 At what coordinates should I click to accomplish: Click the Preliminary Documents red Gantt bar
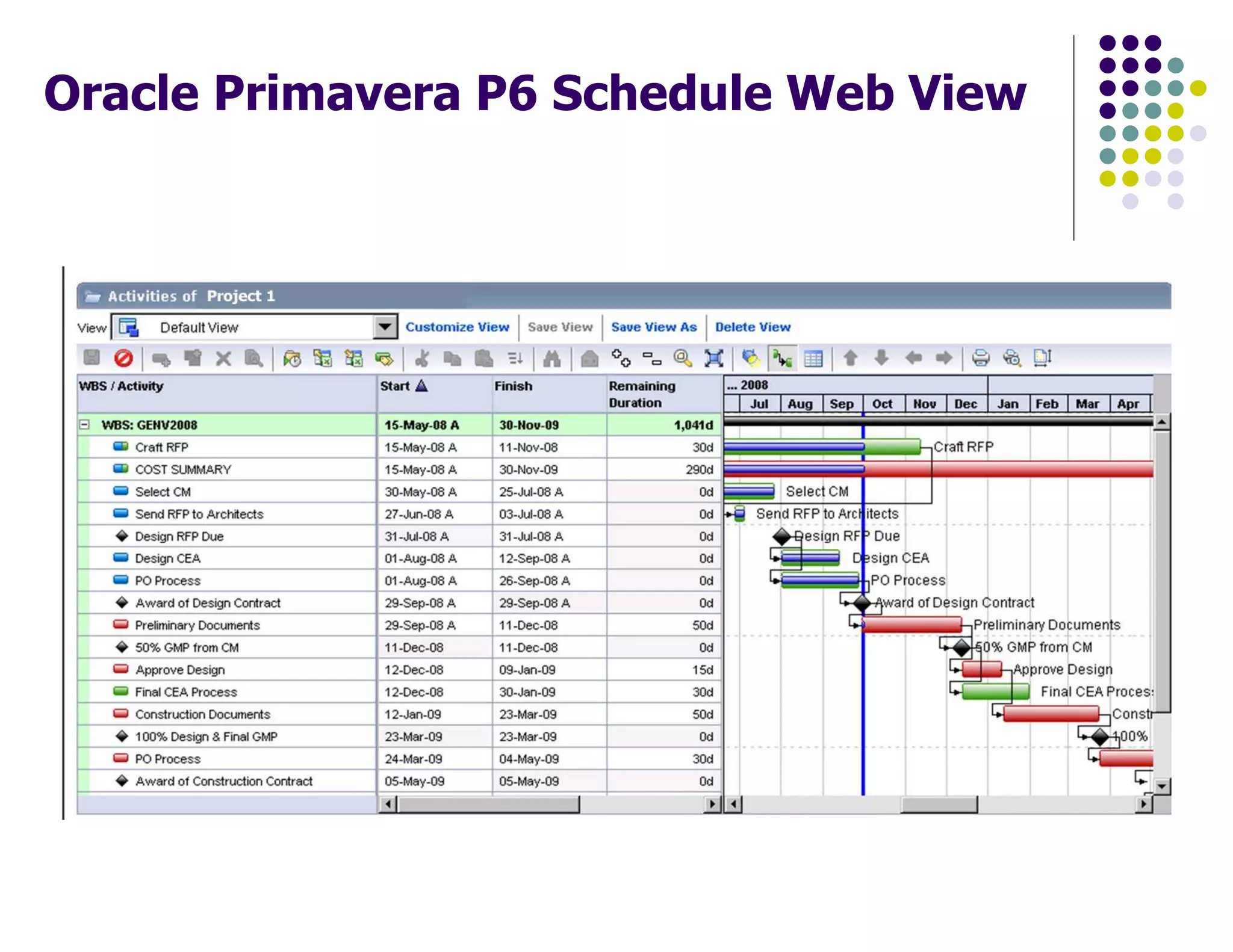[x=912, y=625]
